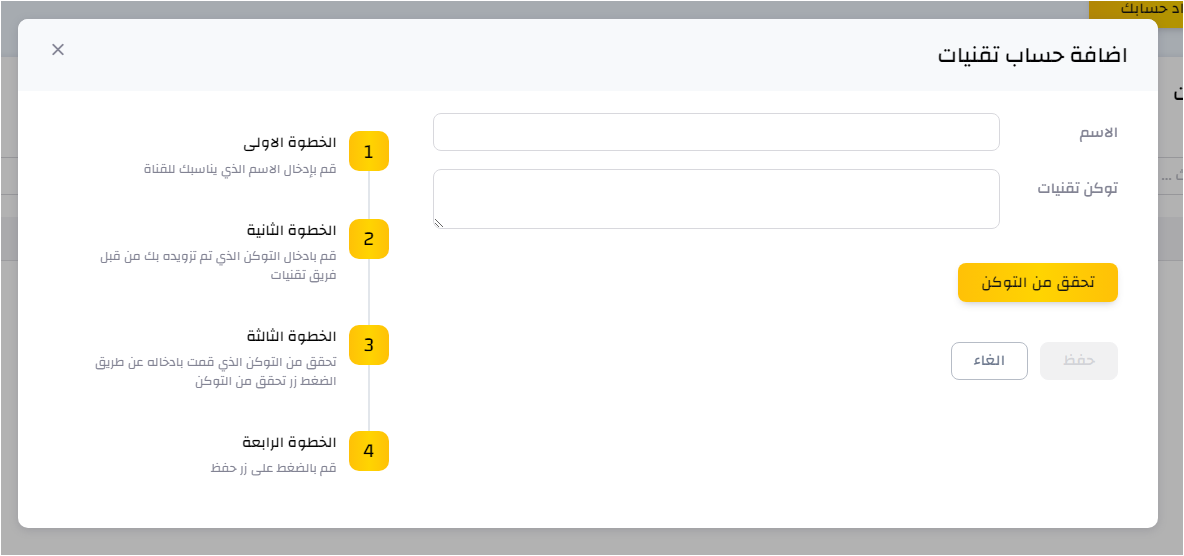Image resolution: width=1184 pixels, height=556 pixels.
Task: Focus the توكن تقنيات textarea
Action: [x=716, y=199]
